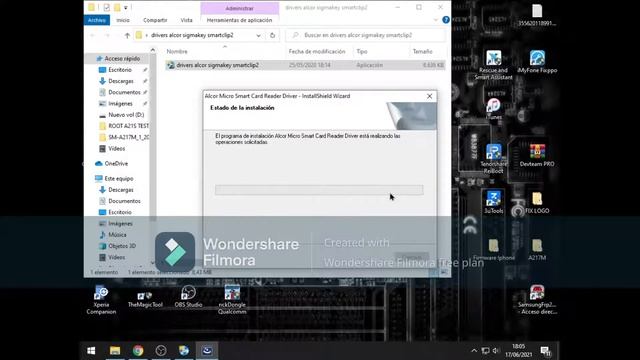Switch to the Inicio ribbon tab

(x=123, y=20)
